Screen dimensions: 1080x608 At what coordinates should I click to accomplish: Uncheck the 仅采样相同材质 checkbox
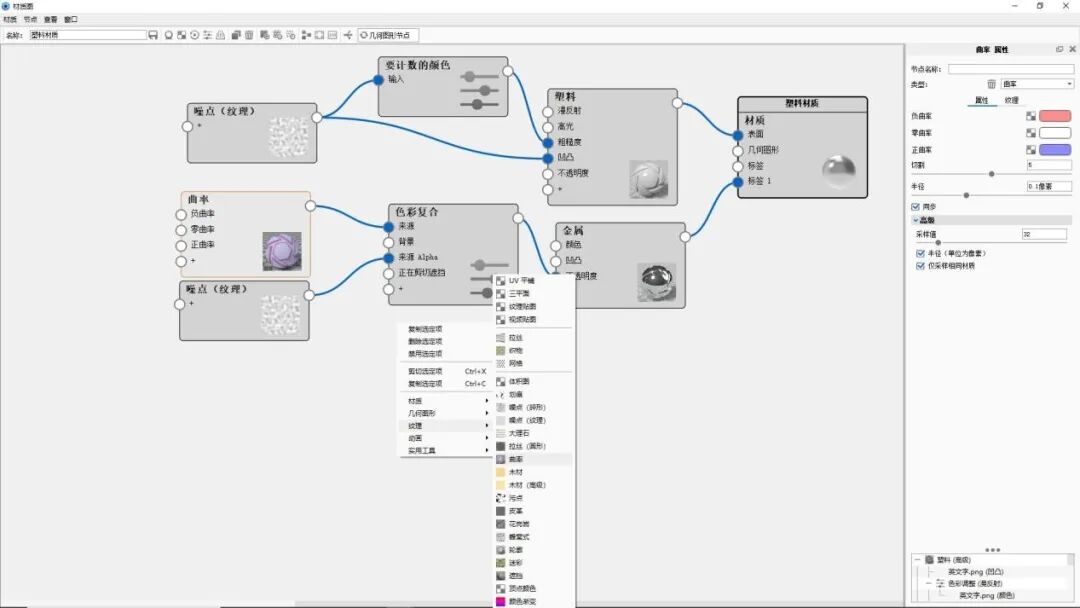(x=920, y=266)
